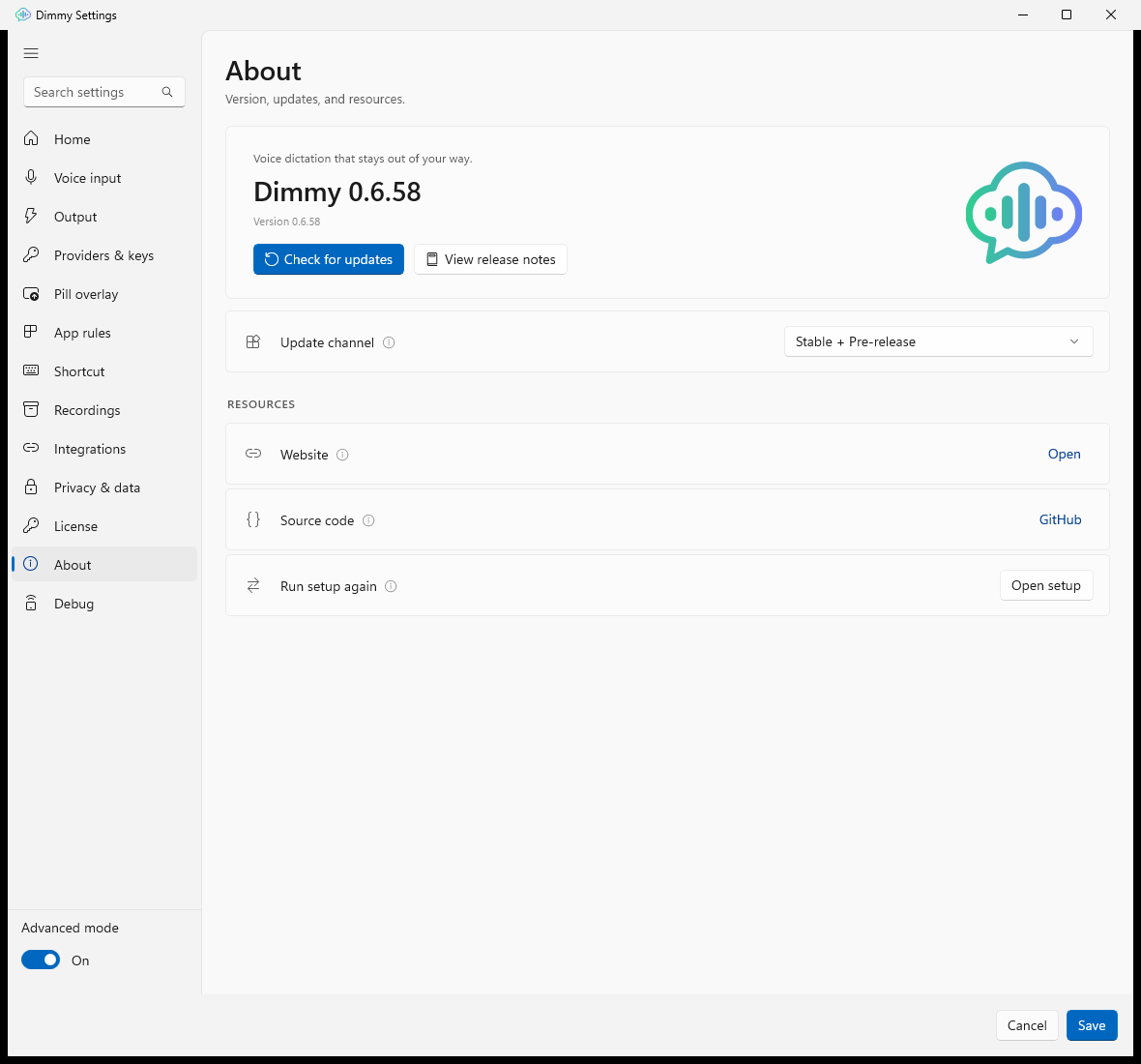Open the Voice input settings page
The width and height of the screenshot is (1141, 1064).
point(104,178)
